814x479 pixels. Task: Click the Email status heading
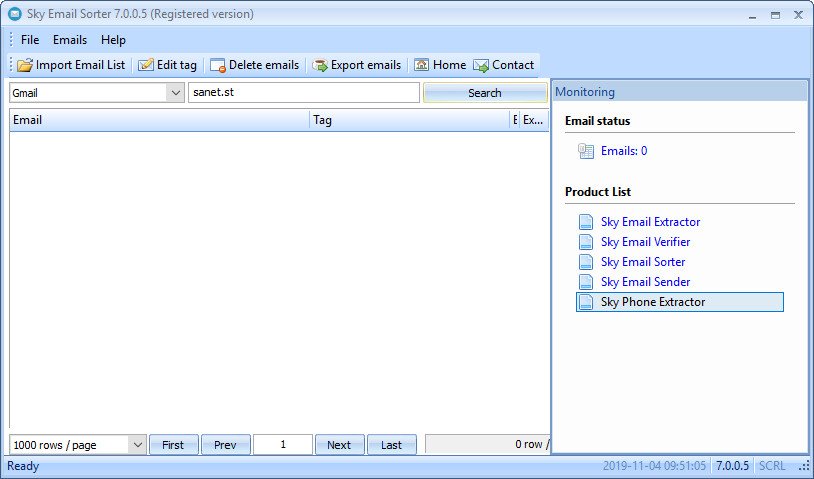coord(598,121)
